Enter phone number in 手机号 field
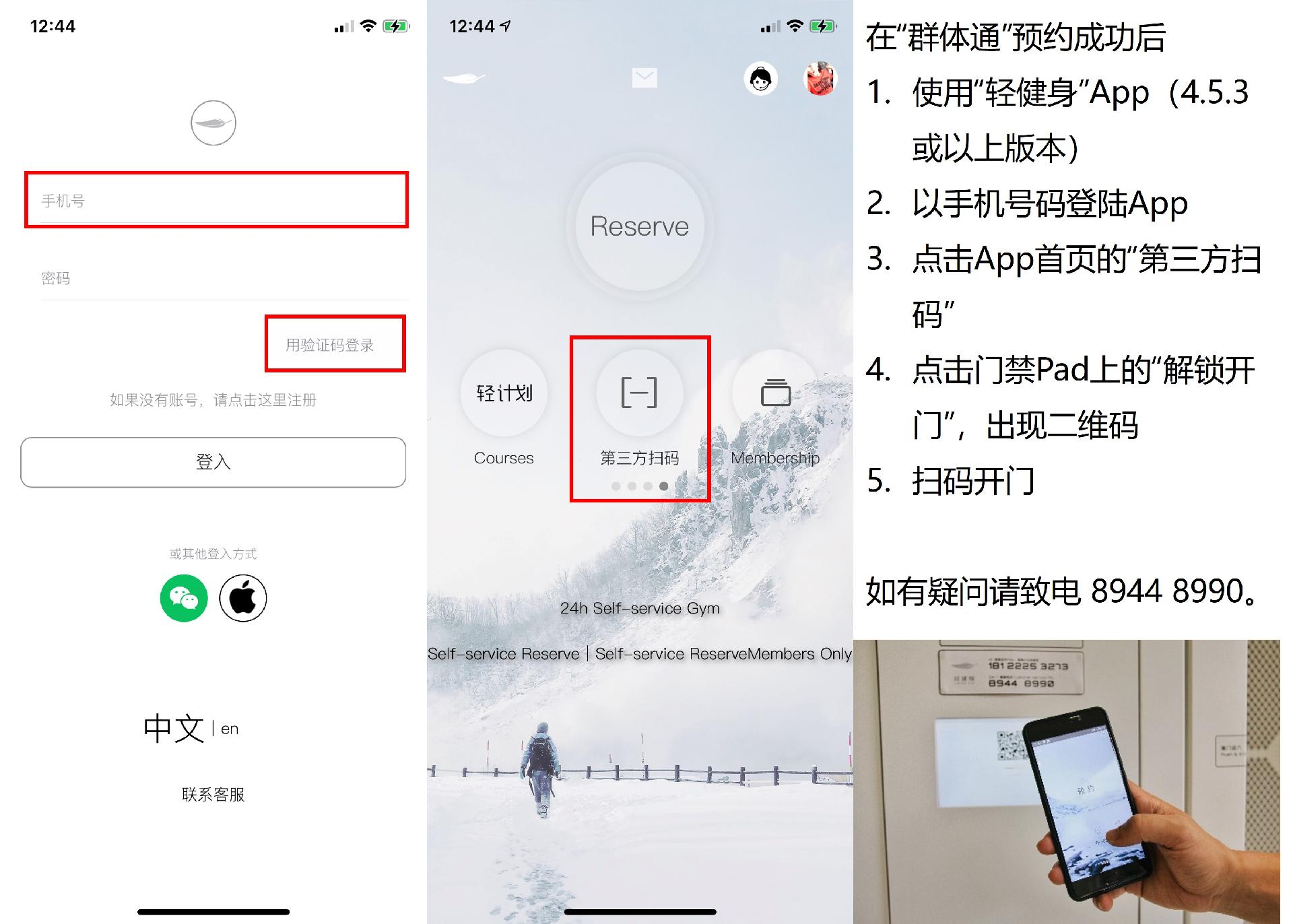 coord(210,199)
